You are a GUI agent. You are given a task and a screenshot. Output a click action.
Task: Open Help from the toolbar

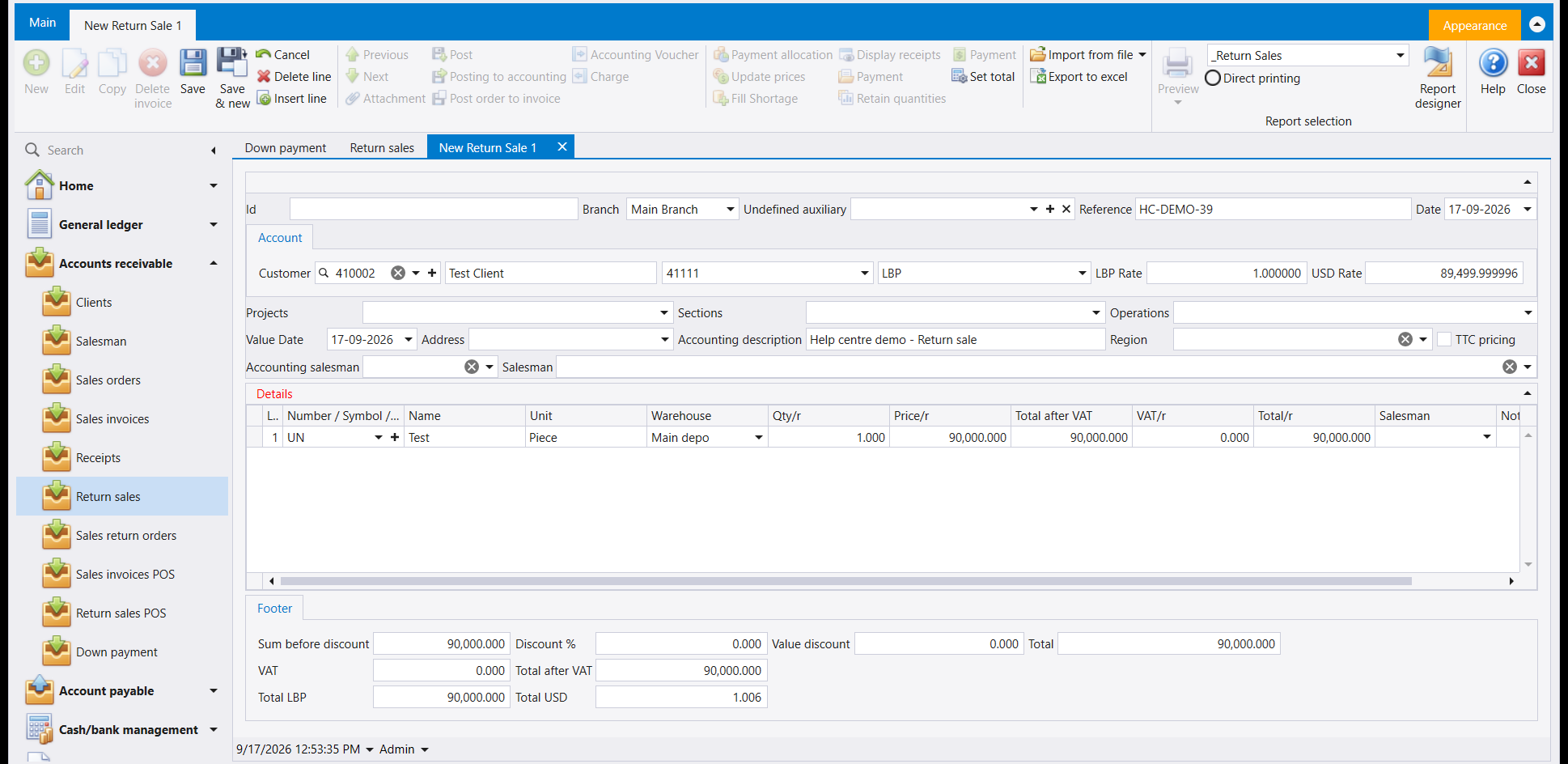[x=1493, y=72]
